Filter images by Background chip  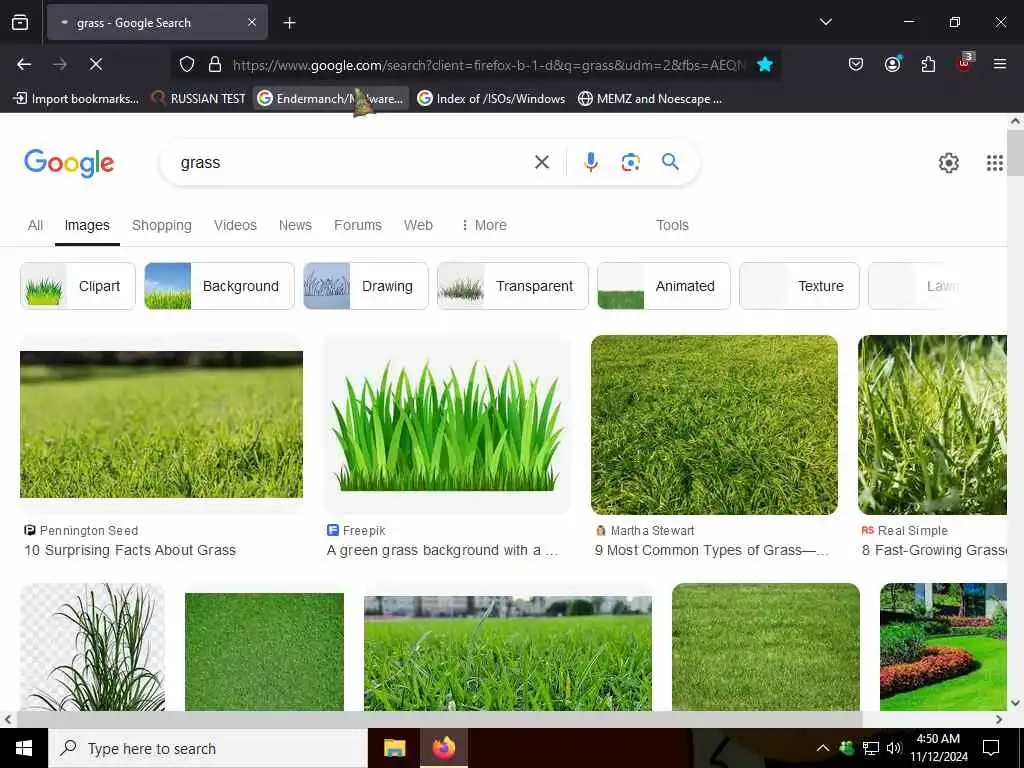click(x=219, y=286)
